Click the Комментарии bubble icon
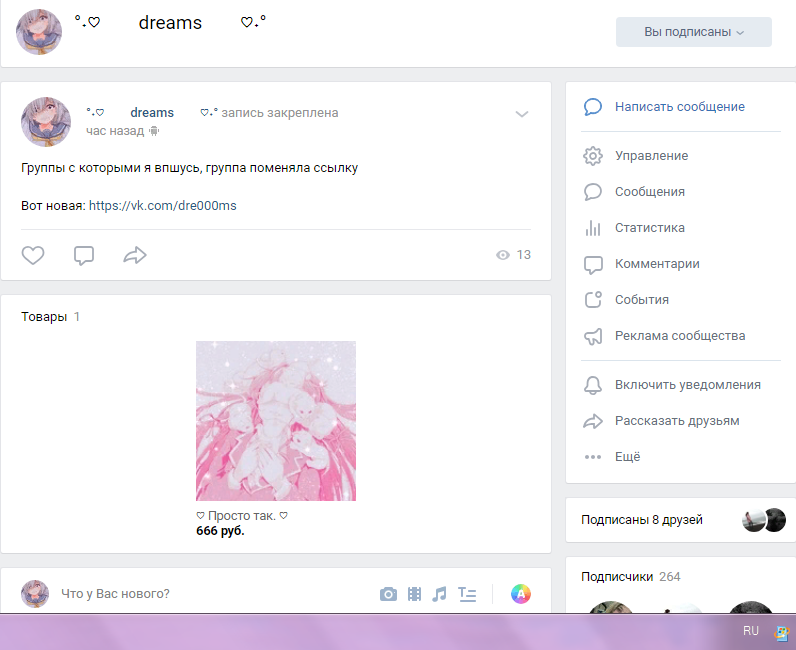Screen dimensions: 796x650 point(593,265)
